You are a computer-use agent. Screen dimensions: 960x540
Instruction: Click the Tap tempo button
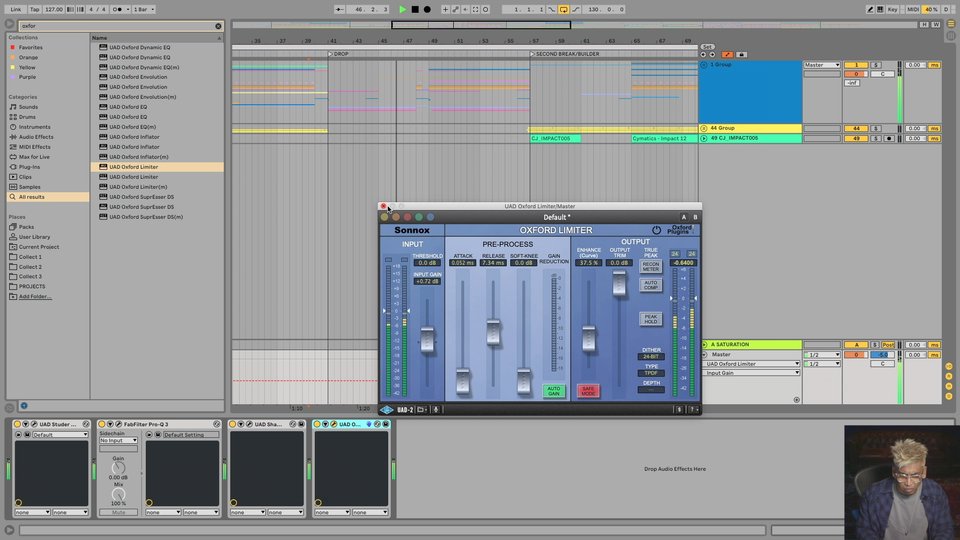click(x=34, y=9)
